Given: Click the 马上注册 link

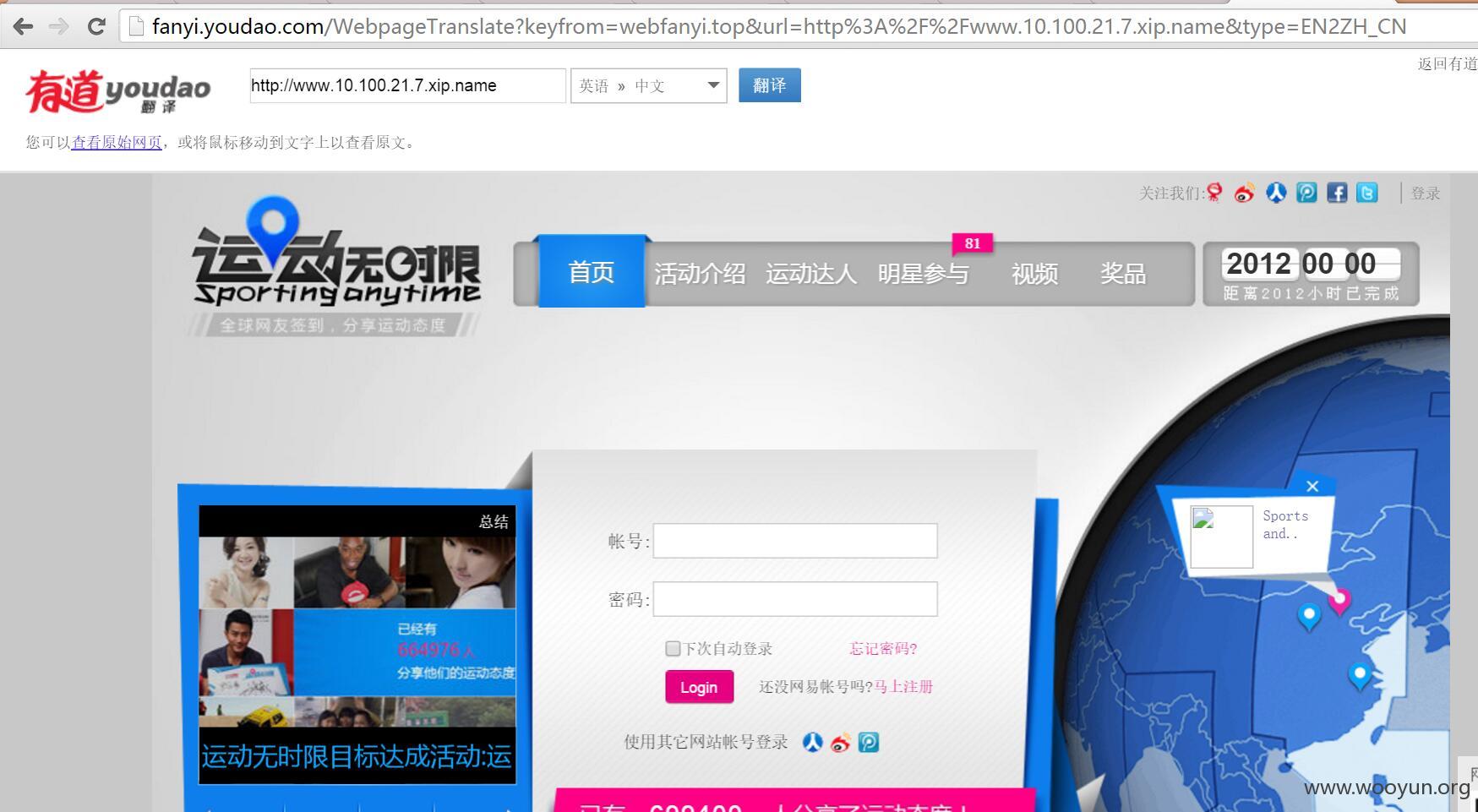Looking at the screenshot, I should coord(903,687).
